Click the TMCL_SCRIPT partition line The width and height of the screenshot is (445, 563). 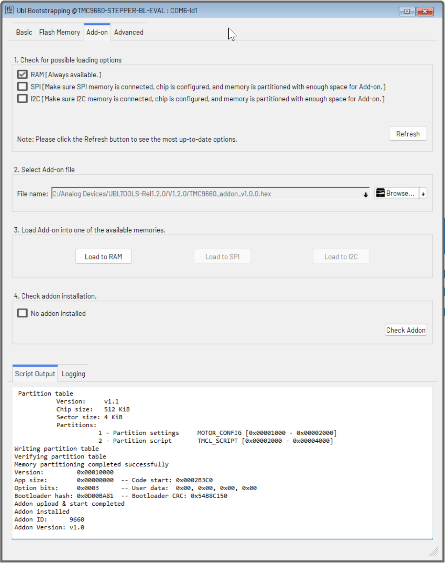pos(216,441)
